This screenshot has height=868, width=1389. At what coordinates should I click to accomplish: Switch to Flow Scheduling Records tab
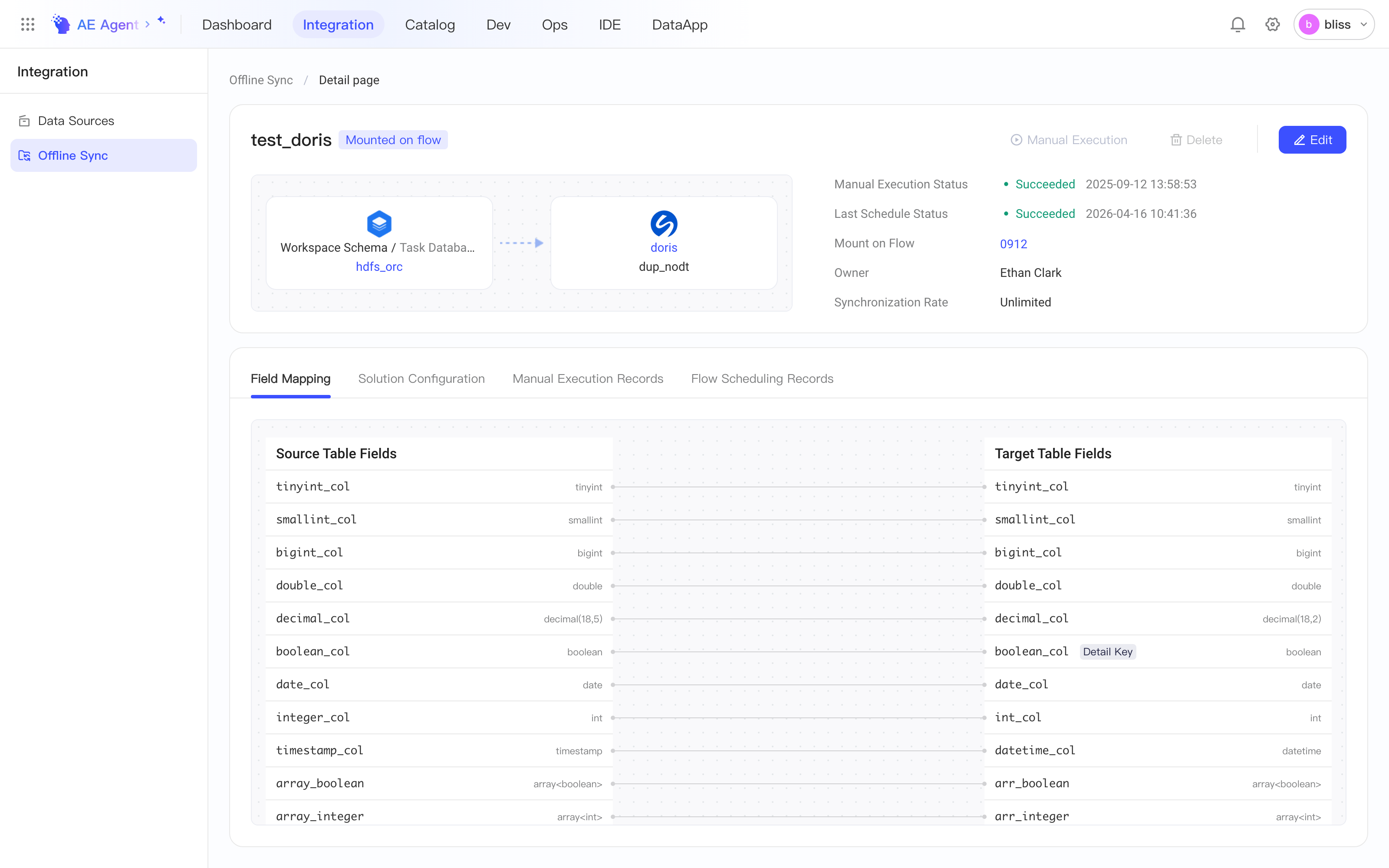coord(762,379)
